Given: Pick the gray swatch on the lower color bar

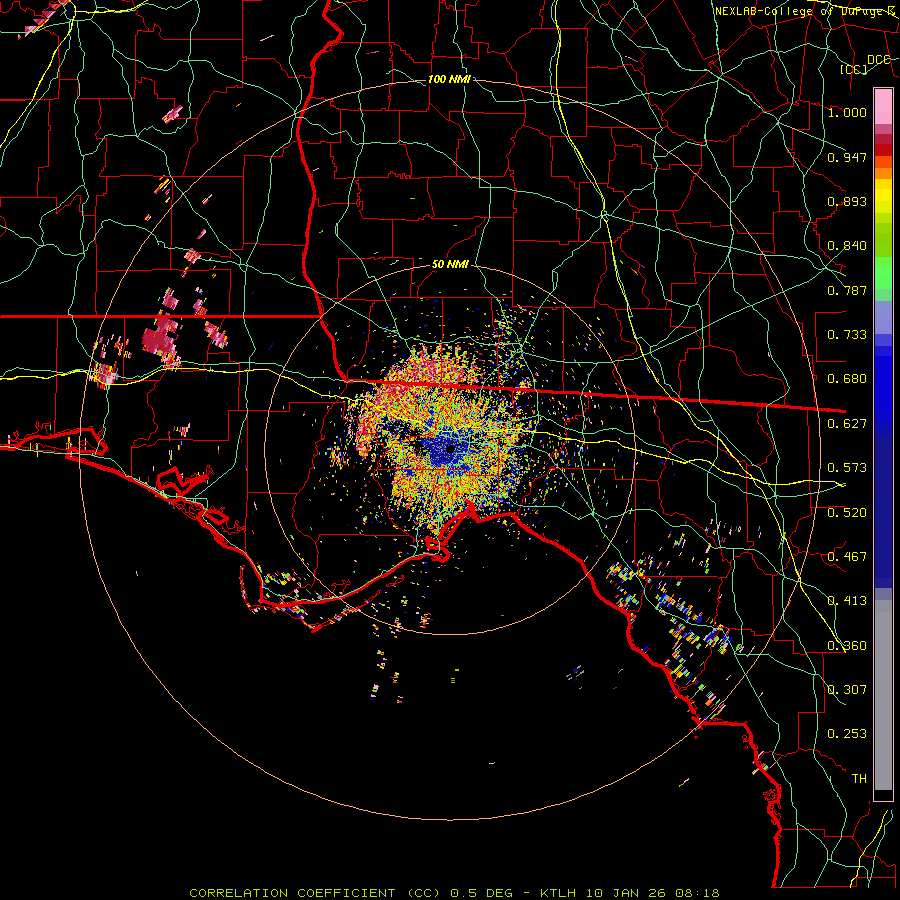Looking at the screenshot, I should click(883, 695).
